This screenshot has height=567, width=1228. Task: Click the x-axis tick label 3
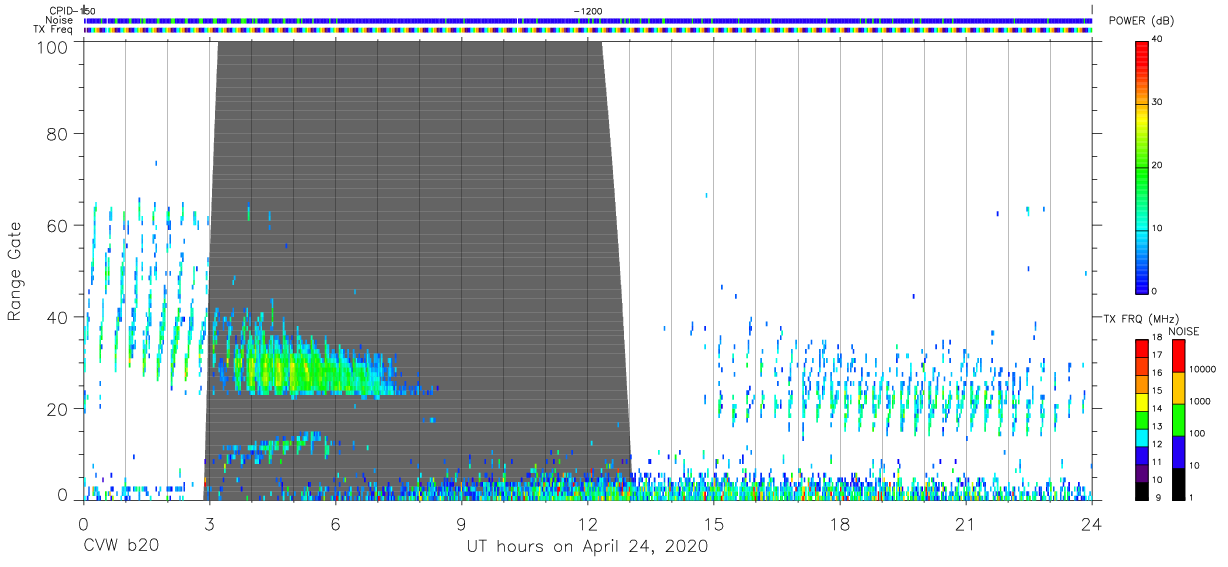coord(208,523)
